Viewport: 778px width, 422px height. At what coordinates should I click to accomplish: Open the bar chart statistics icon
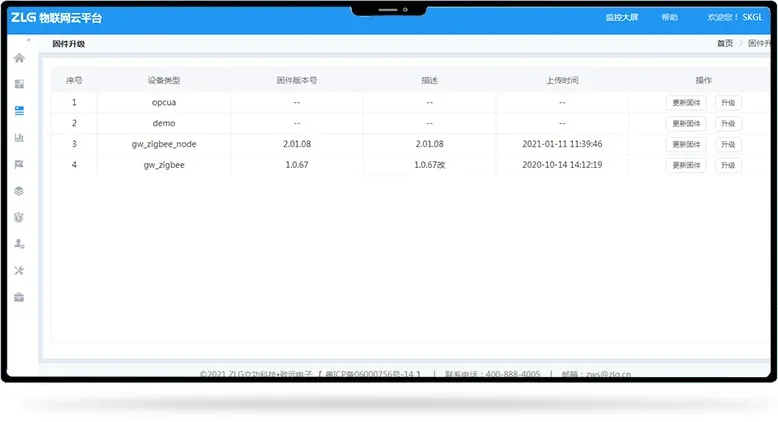tap(19, 137)
